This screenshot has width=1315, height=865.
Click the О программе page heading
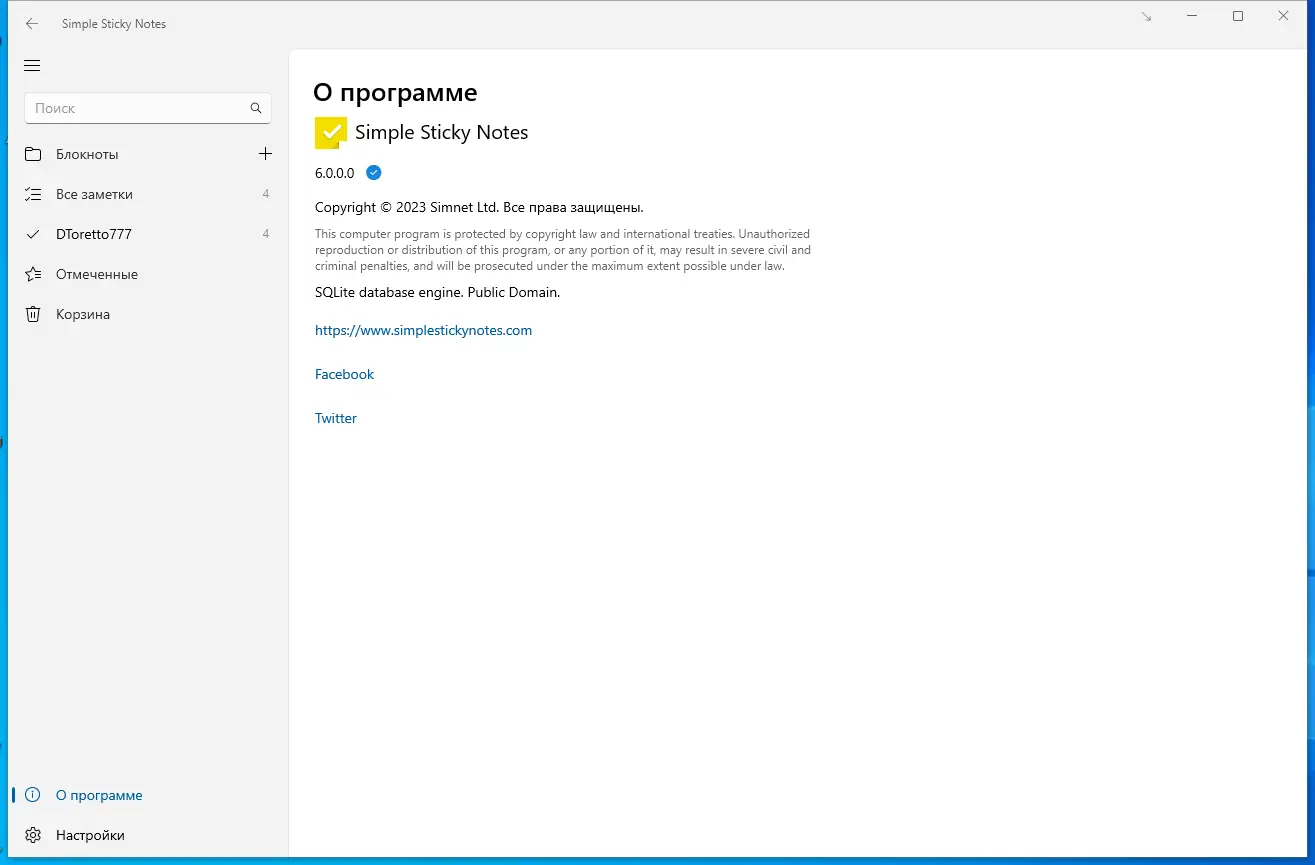(395, 93)
